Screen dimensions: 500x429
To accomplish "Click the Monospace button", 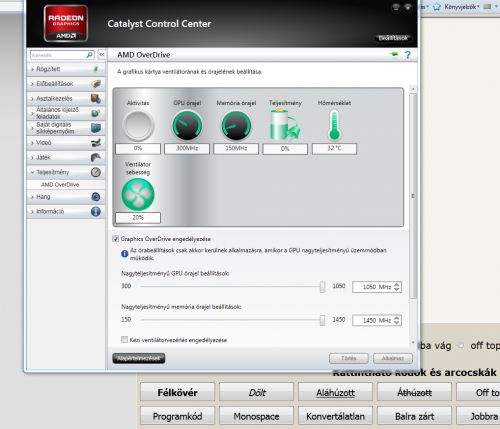I will click(x=256, y=416).
